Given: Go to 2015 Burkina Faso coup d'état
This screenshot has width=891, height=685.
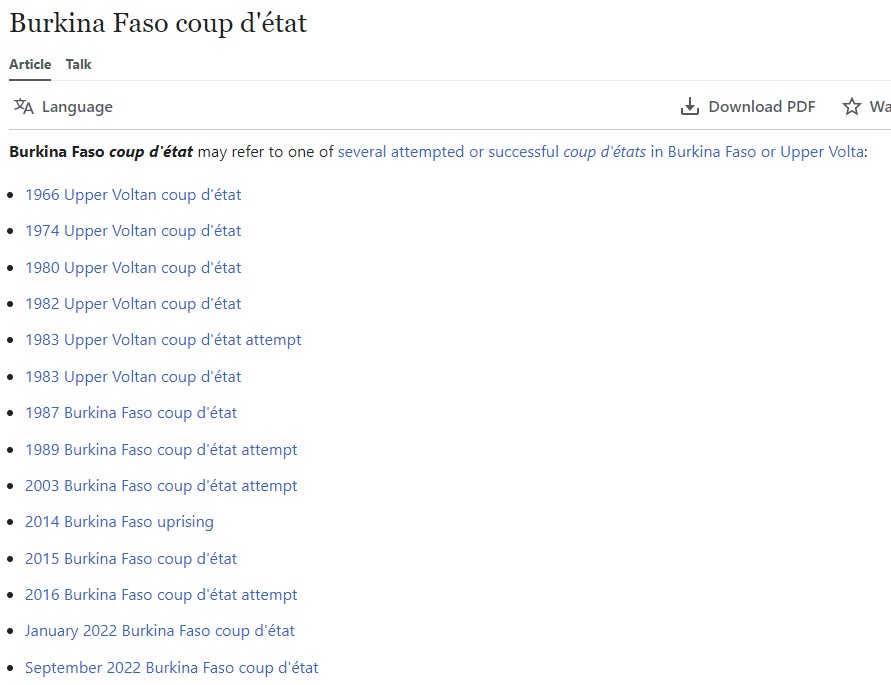Looking at the screenshot, I should click(131, 559).
